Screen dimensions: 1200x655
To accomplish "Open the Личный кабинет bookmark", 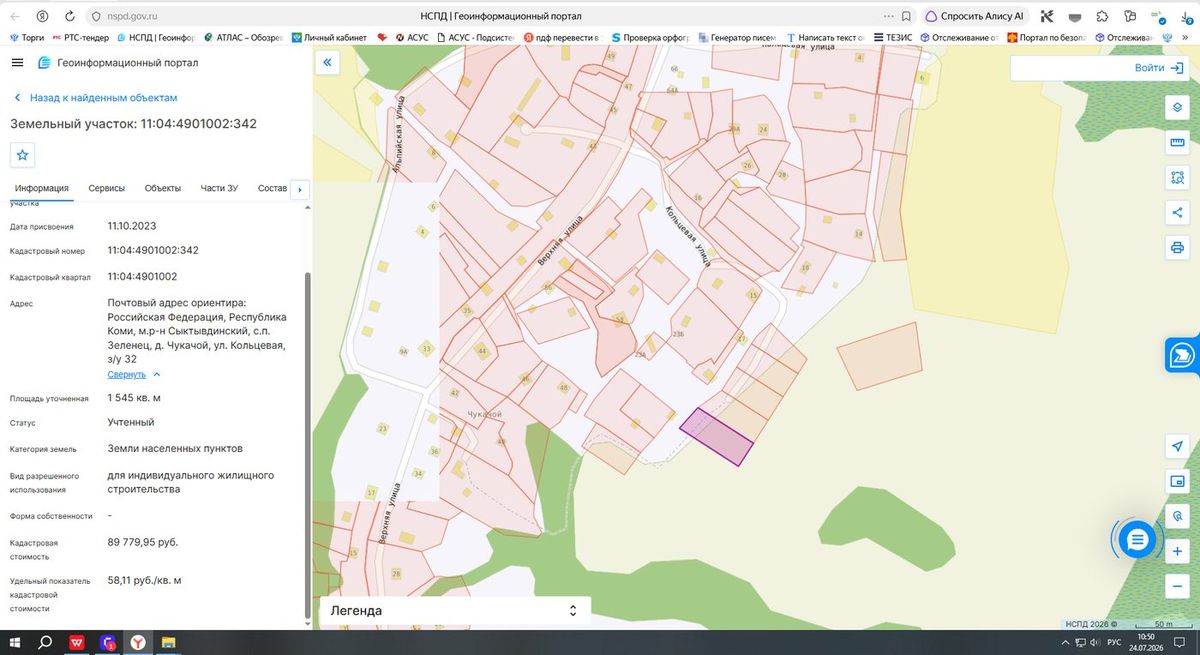I will [329, 37].
